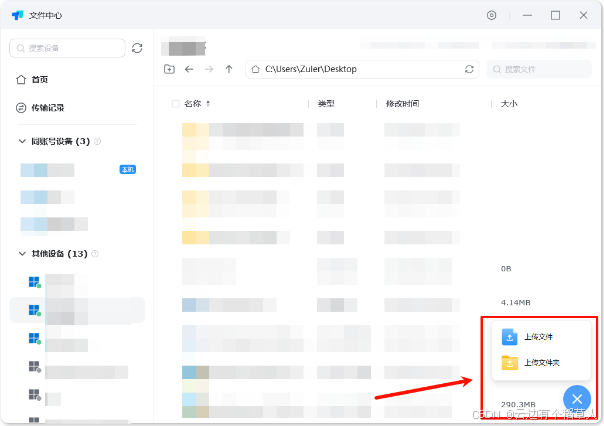Image resolution: width=604 pixels, height=426 pixels.
Task: Open the settings gear in title bar
Action: coord(491,15)
